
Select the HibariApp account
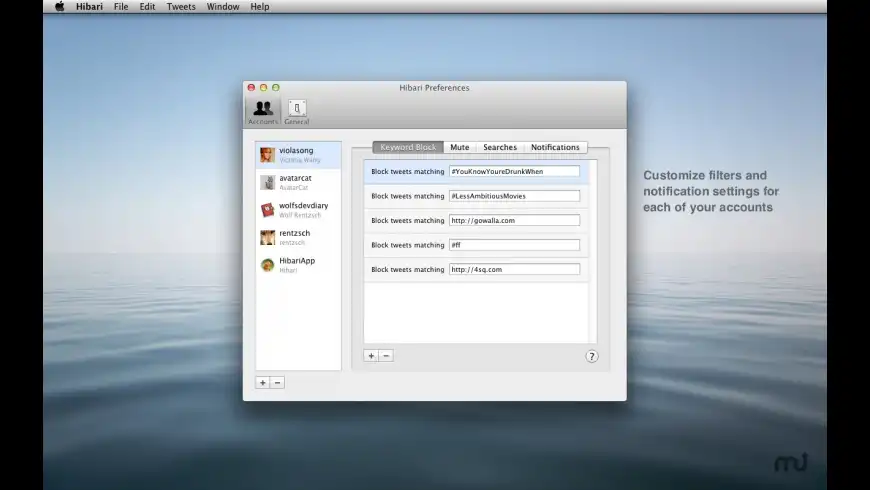click(299, 265)
